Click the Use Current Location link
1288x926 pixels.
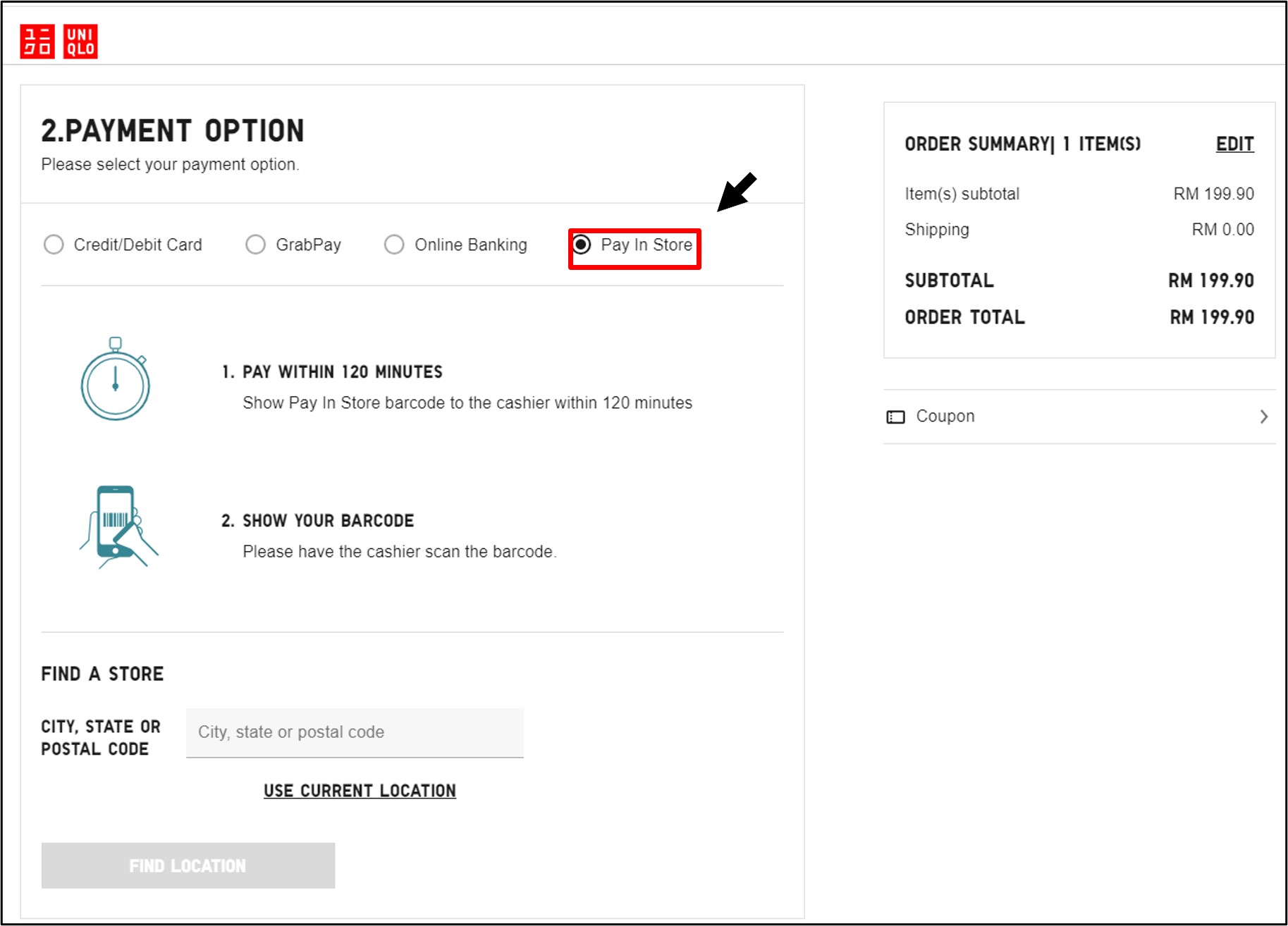click(x=360, y=791)
